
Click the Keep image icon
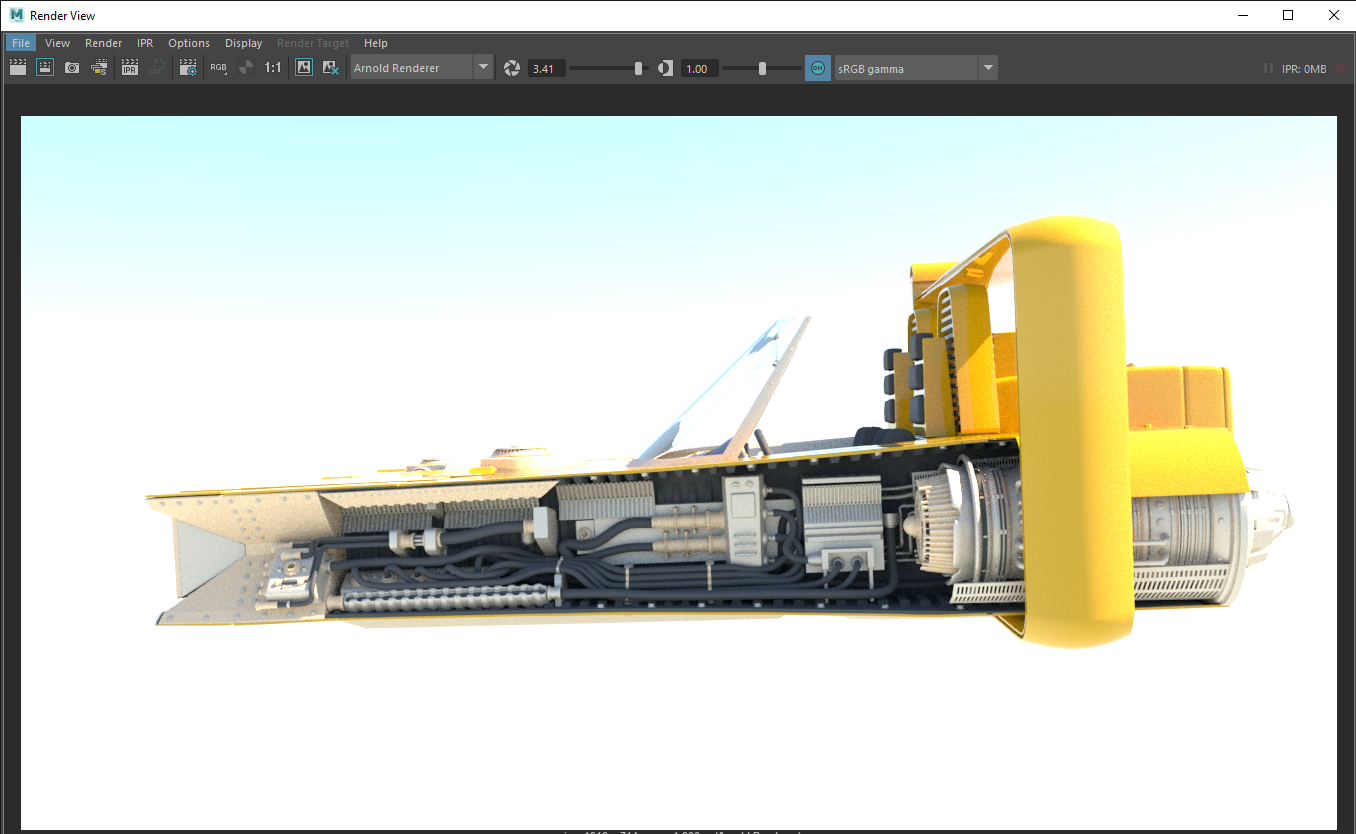(x=304, y=68)
